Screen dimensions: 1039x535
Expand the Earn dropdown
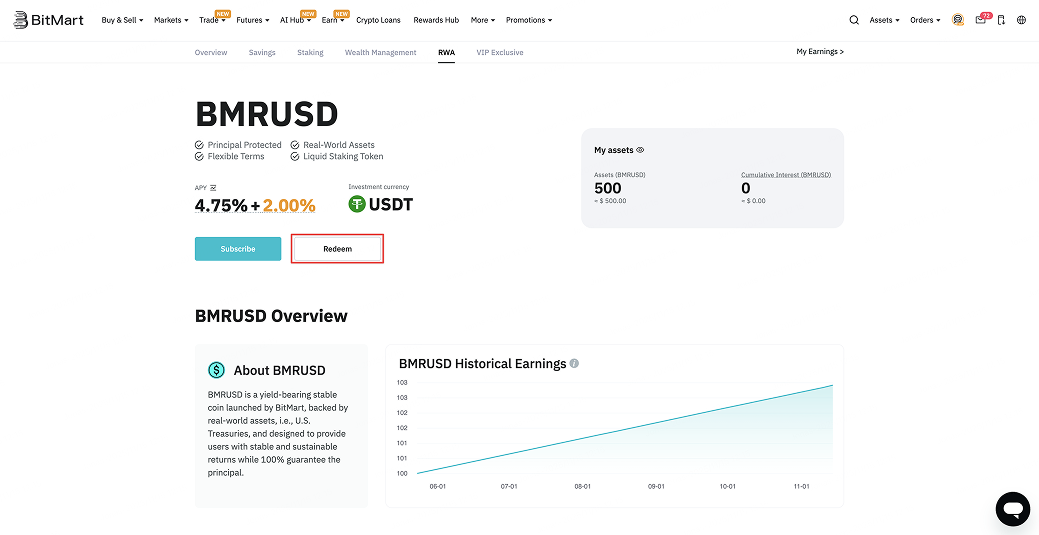pos(333,20)
